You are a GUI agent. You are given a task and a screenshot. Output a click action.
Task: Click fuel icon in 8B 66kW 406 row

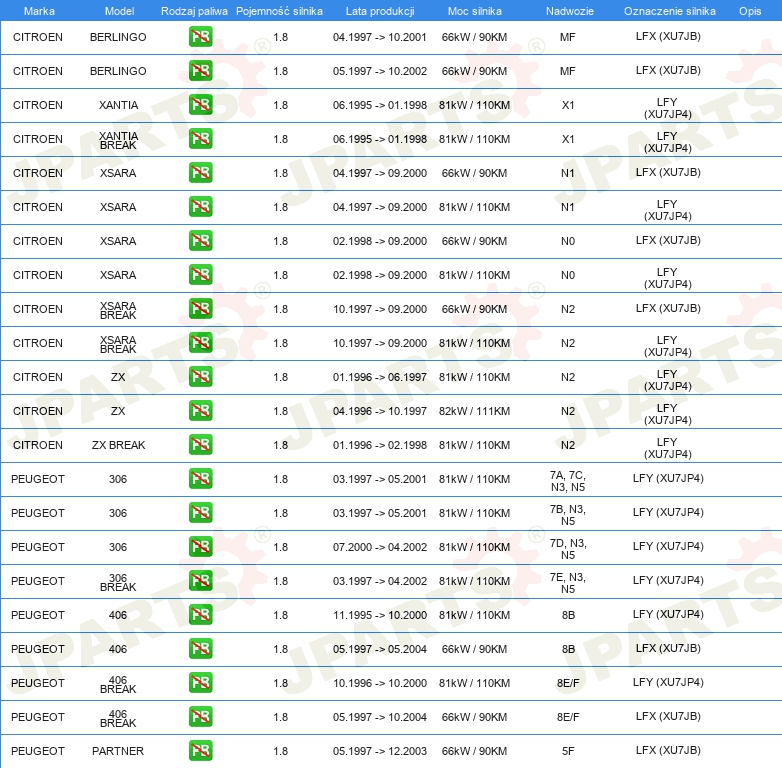click(x=200, y=648)
